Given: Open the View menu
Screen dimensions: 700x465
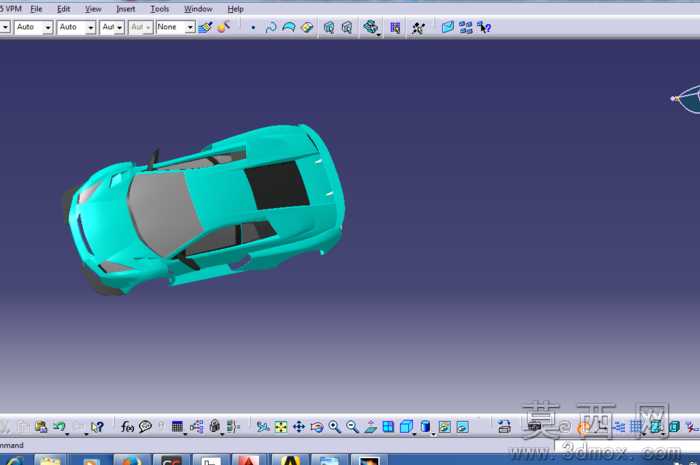Looking at the screenshot, I should [x=93, y=9].
